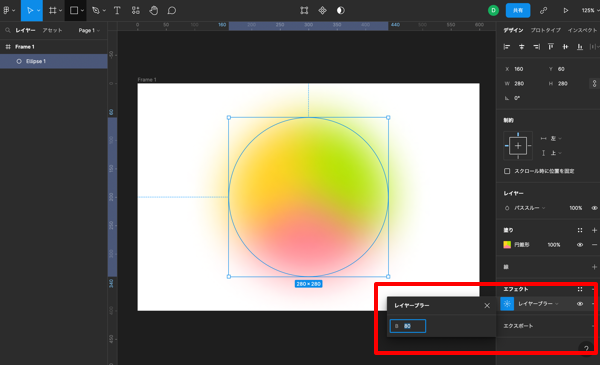Toggle constrain proportions link icon

point(594,83)
